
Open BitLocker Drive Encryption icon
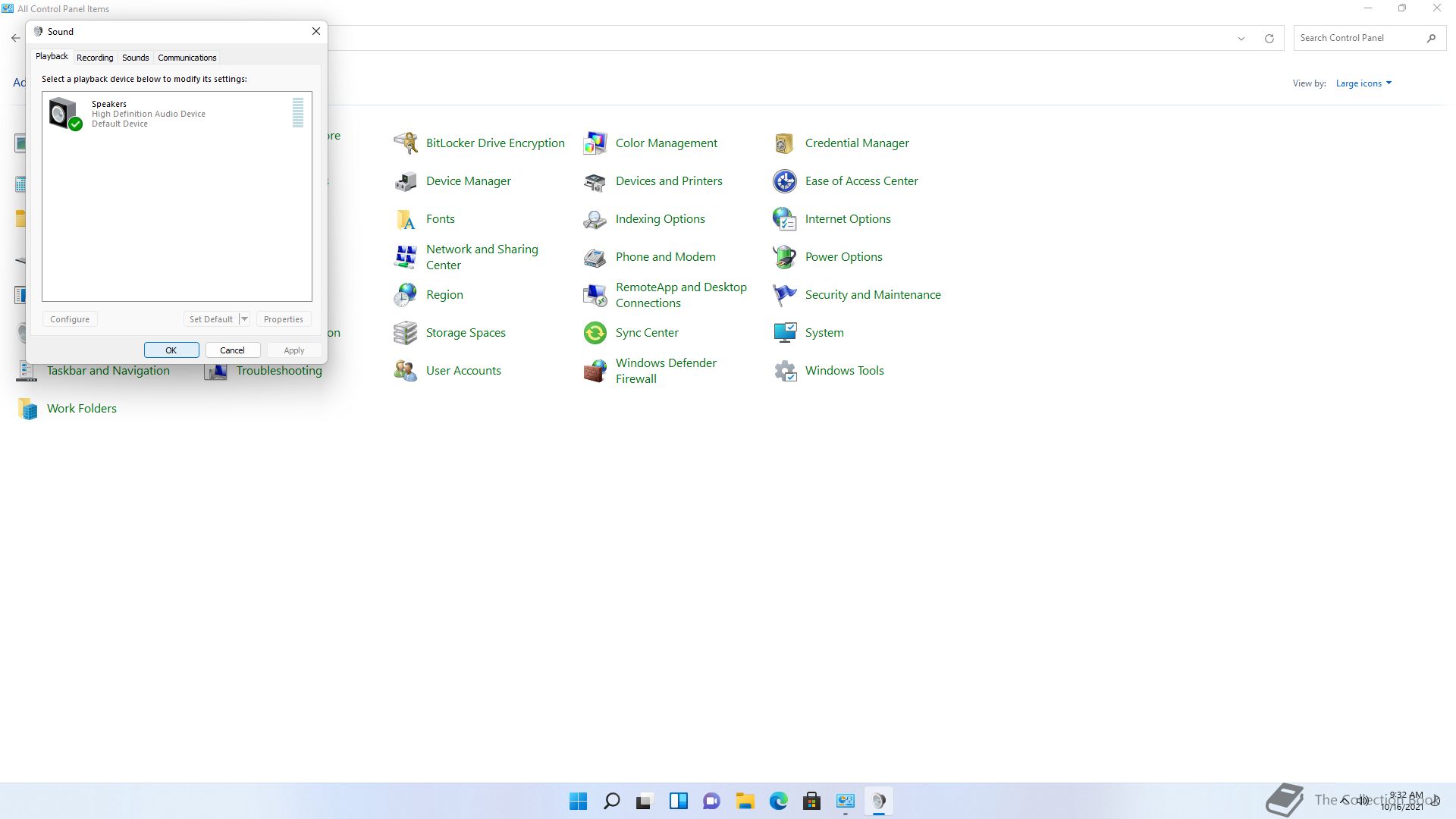pyautogui.click(x=406, y=143)
